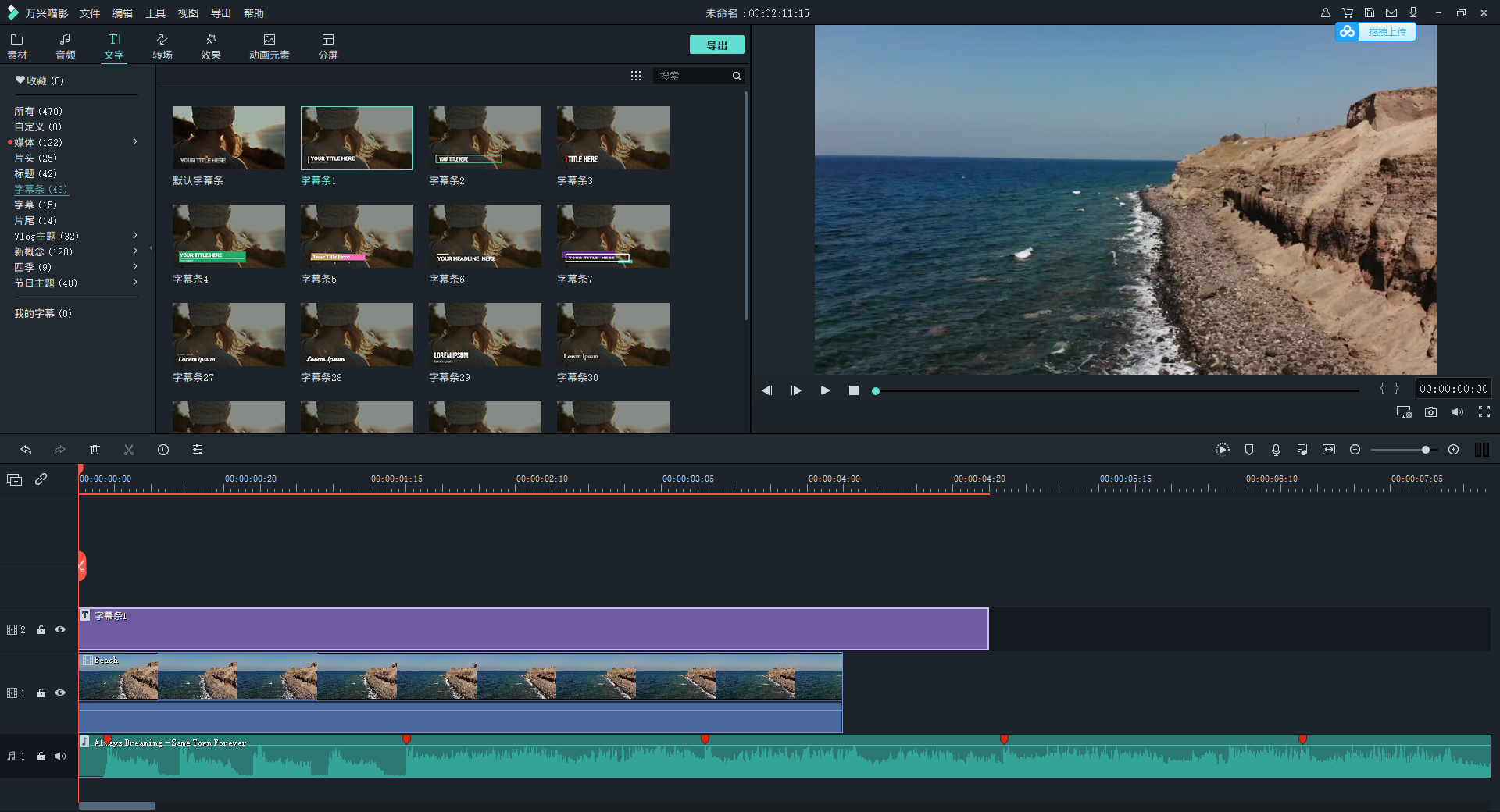Click the preview progress slider

pyautogui.click(x=1117, y=390)
